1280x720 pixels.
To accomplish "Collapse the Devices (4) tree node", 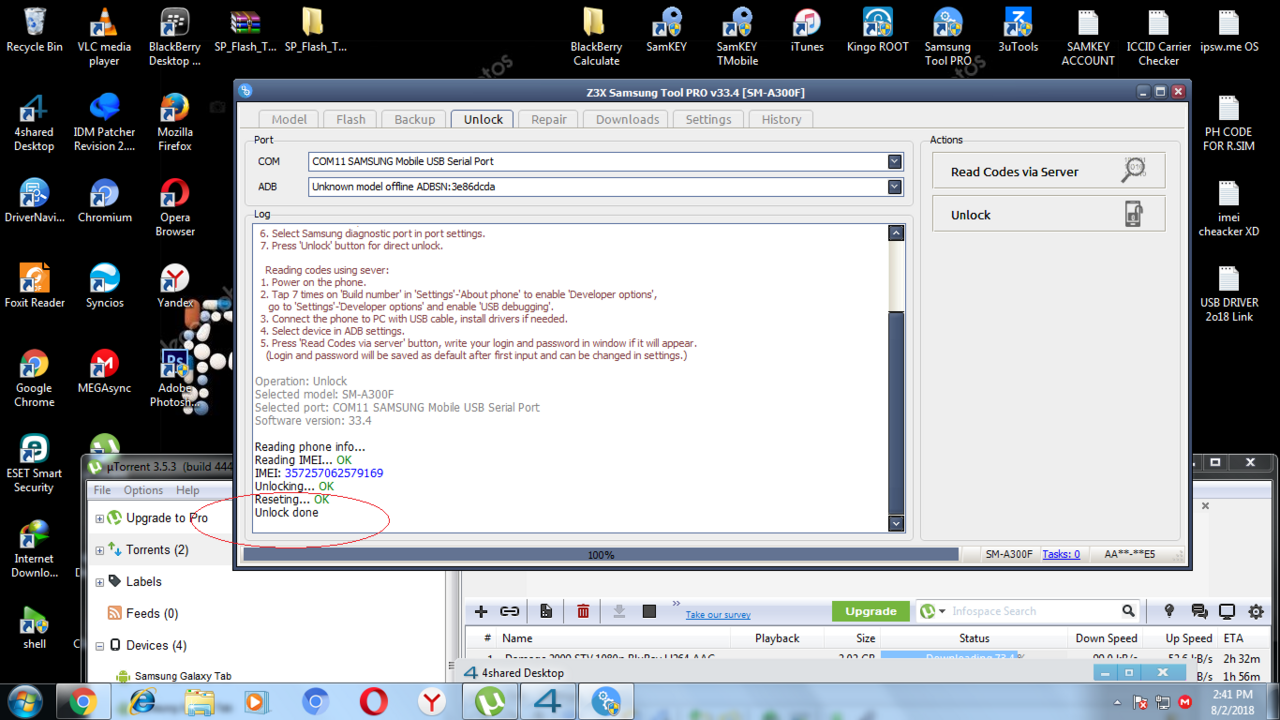I will (100, 645).
